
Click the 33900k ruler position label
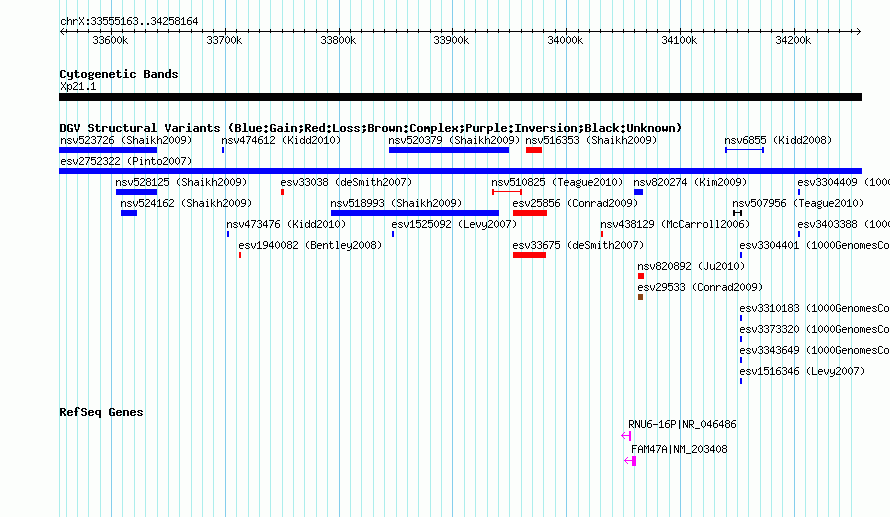(x=451, y=40)
